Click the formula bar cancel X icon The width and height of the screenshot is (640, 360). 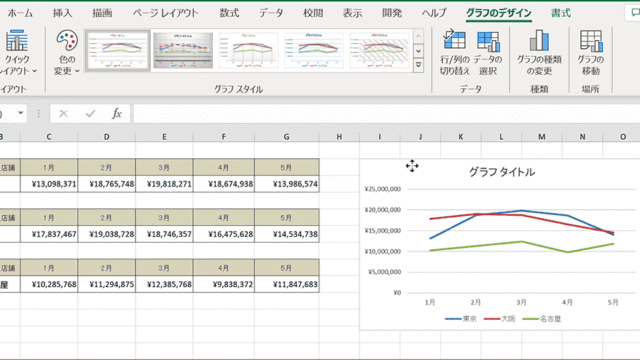(x=63, y=113)
